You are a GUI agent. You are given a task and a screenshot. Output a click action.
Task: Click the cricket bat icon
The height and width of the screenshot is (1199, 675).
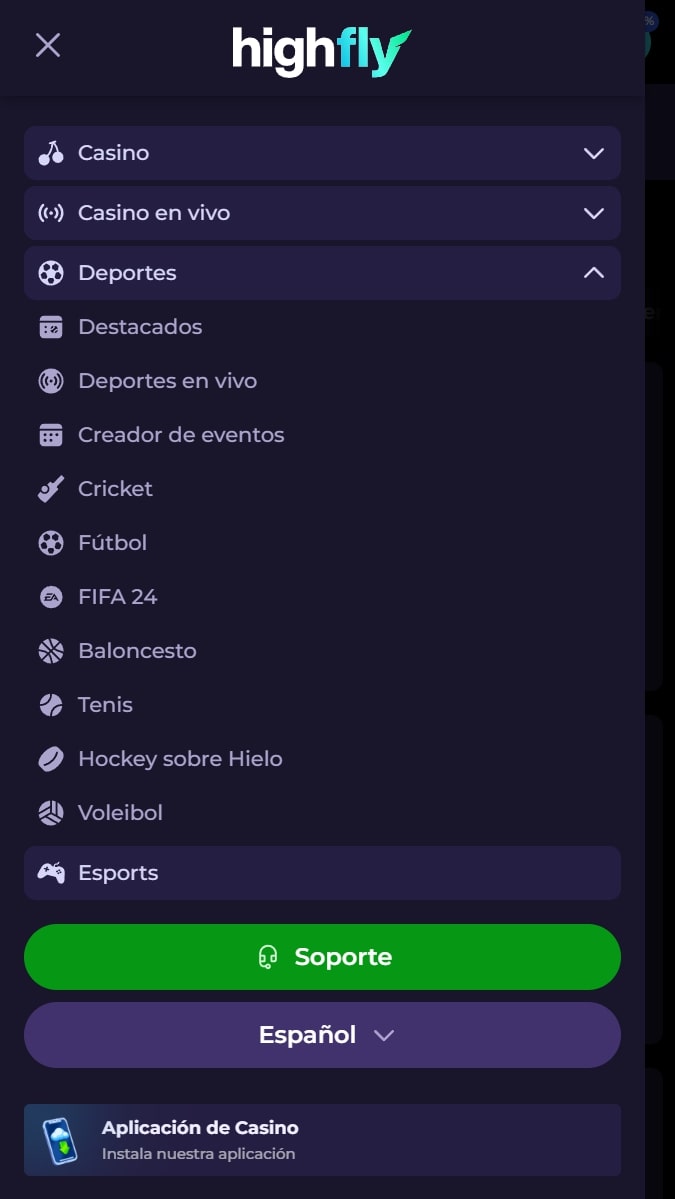[51, 489]
